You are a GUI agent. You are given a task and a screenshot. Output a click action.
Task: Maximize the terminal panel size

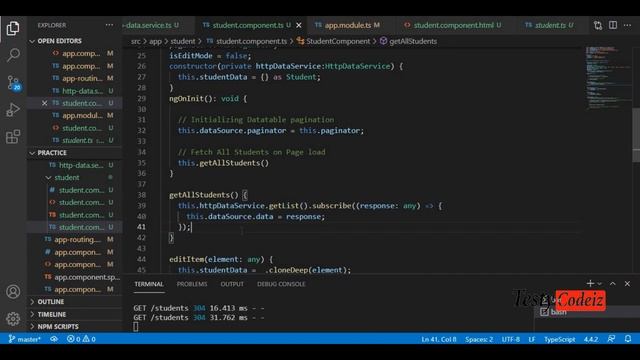(613, 283)
